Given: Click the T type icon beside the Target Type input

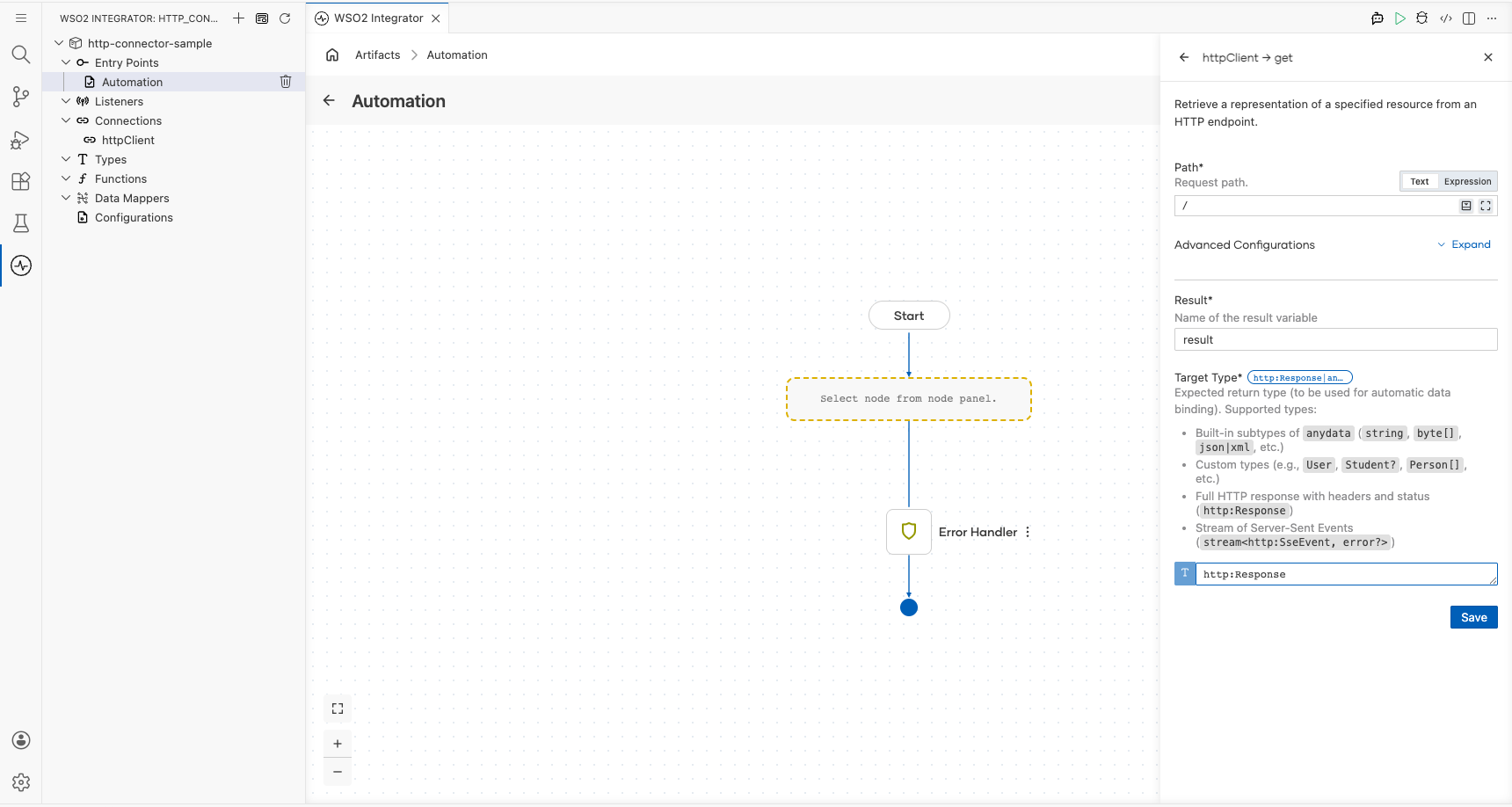Looking at the screenshot, I should point(1185,574).
